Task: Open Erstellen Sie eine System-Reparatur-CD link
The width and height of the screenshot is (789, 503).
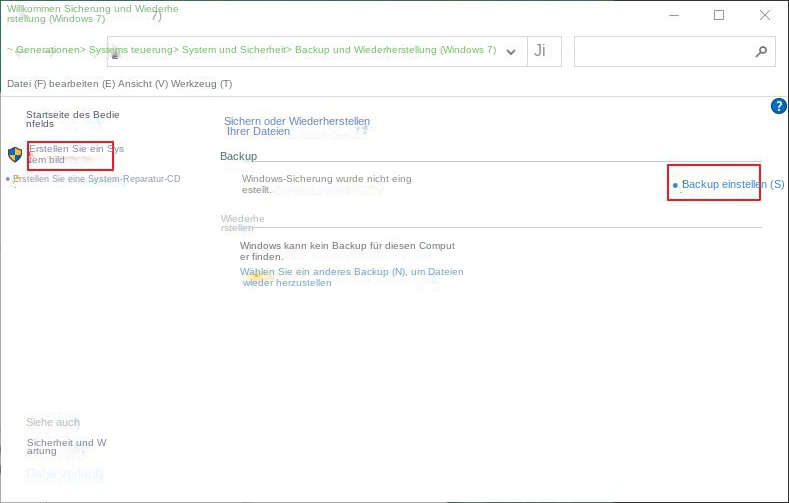Action: pos(96,179)
